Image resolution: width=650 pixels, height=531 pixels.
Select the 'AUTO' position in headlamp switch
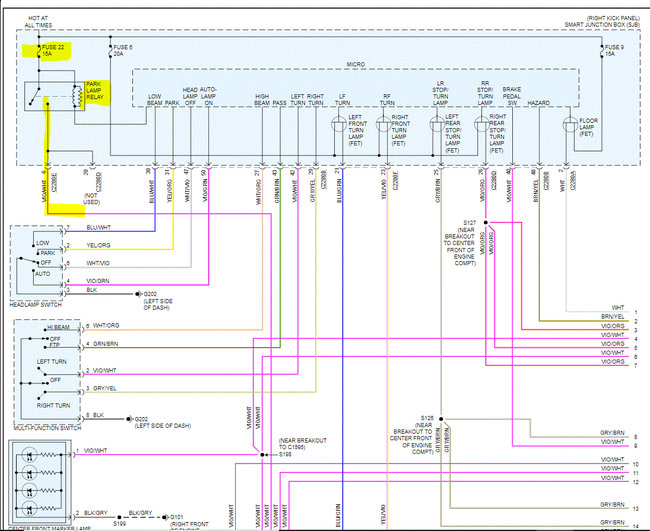pyautogui.click(x=43, y=274)
